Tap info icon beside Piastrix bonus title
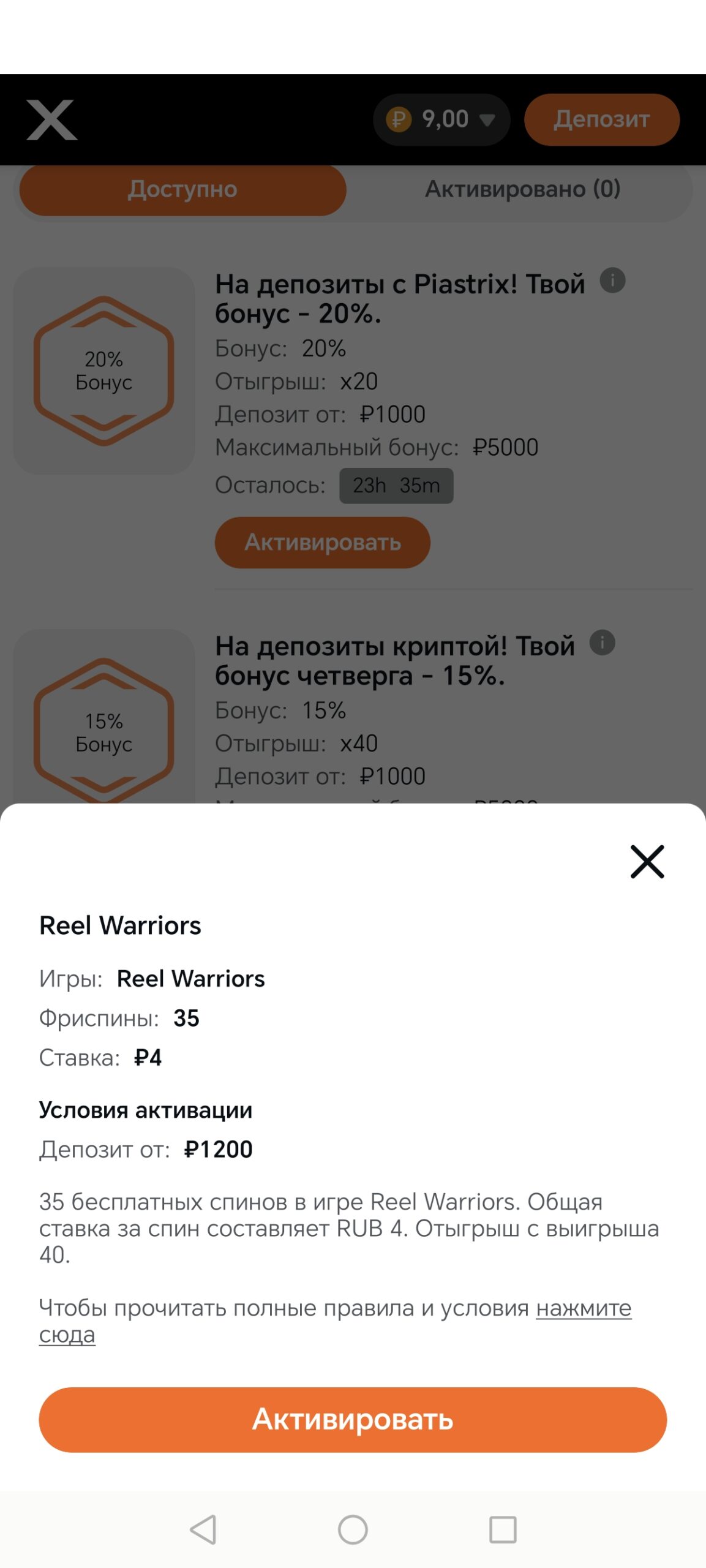The width and height of the screenshot is (706, 1568). pyautogui.click(x=612, y=281)
